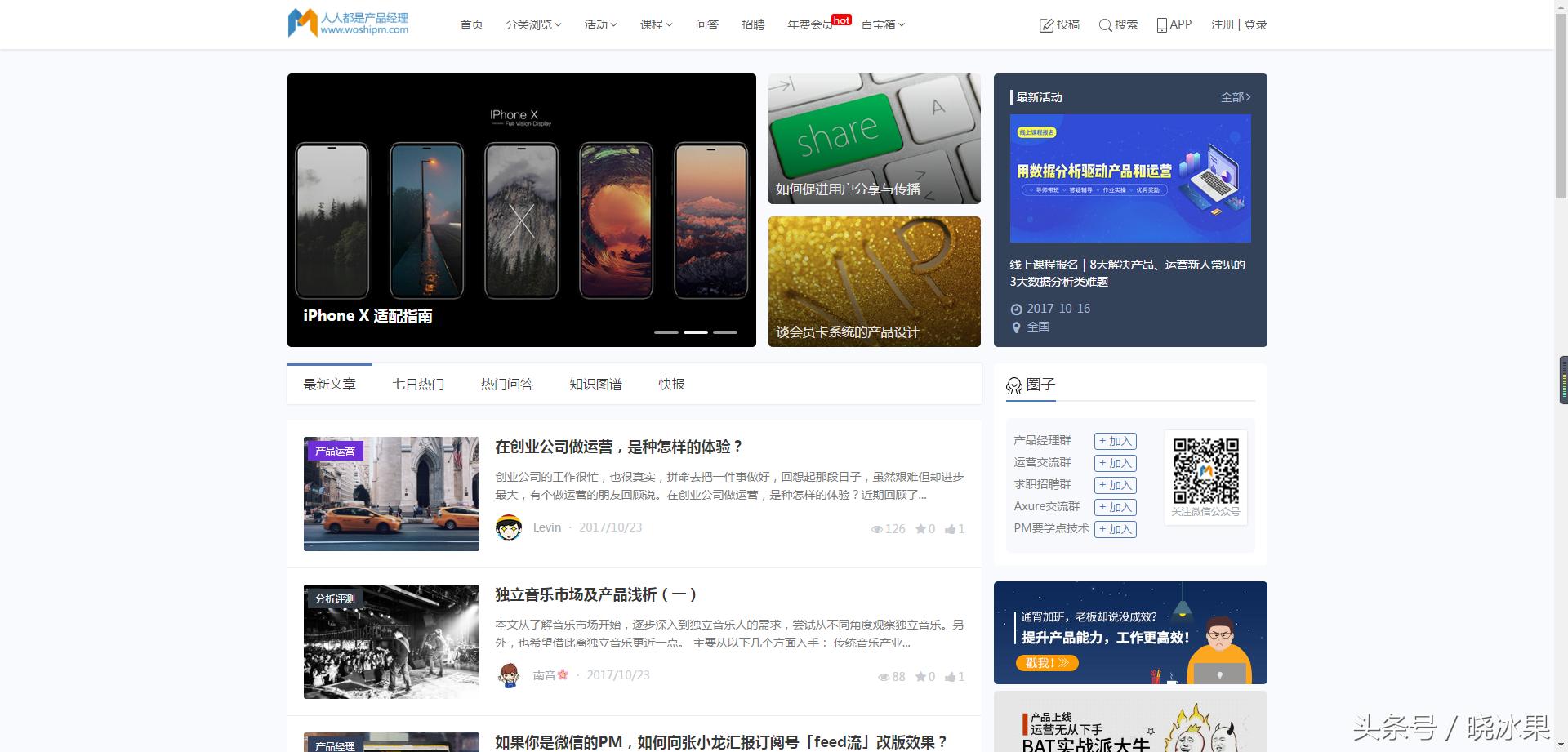Click the 全部 link in 最新活动 panel

1232,97
